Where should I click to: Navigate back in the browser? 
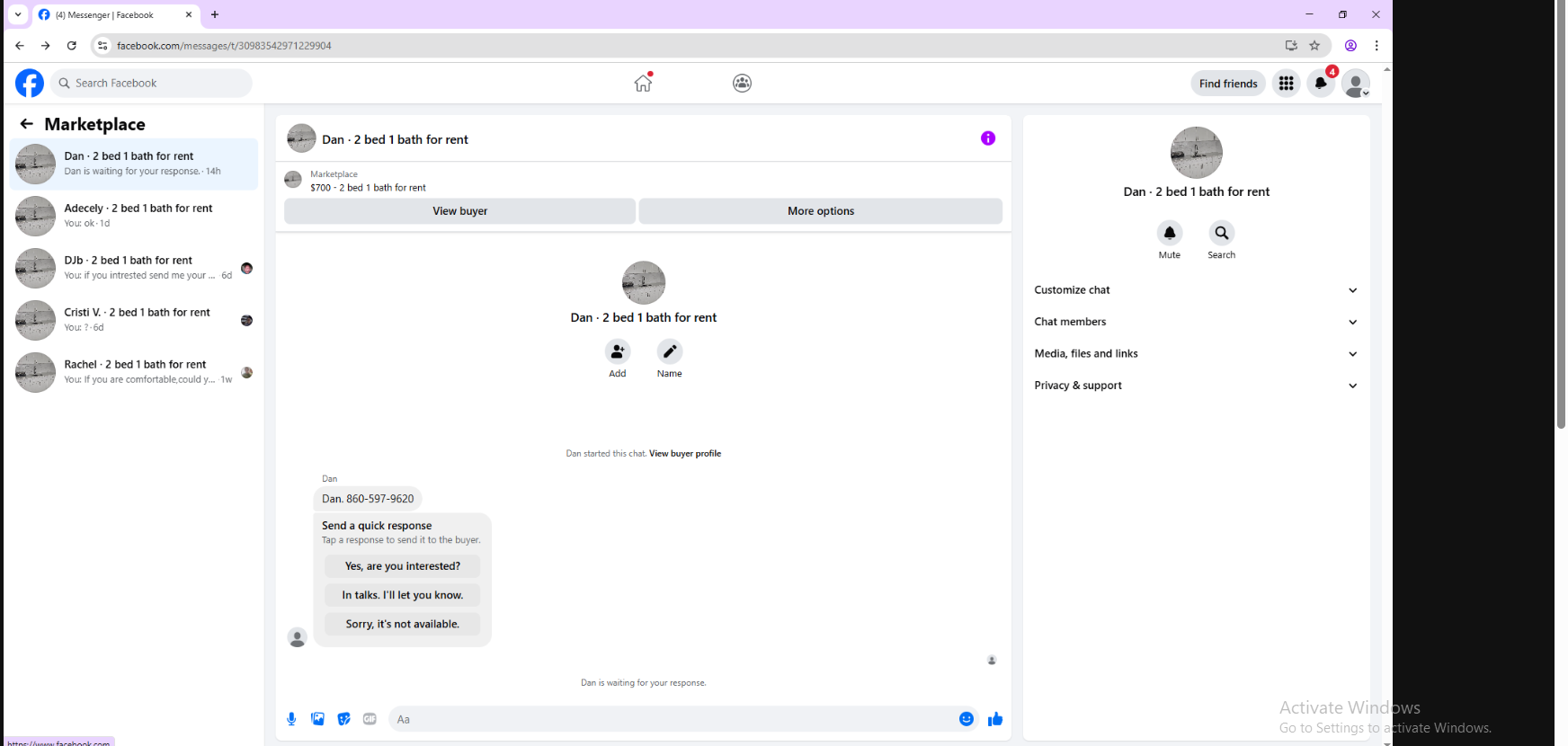click(20, 46)
